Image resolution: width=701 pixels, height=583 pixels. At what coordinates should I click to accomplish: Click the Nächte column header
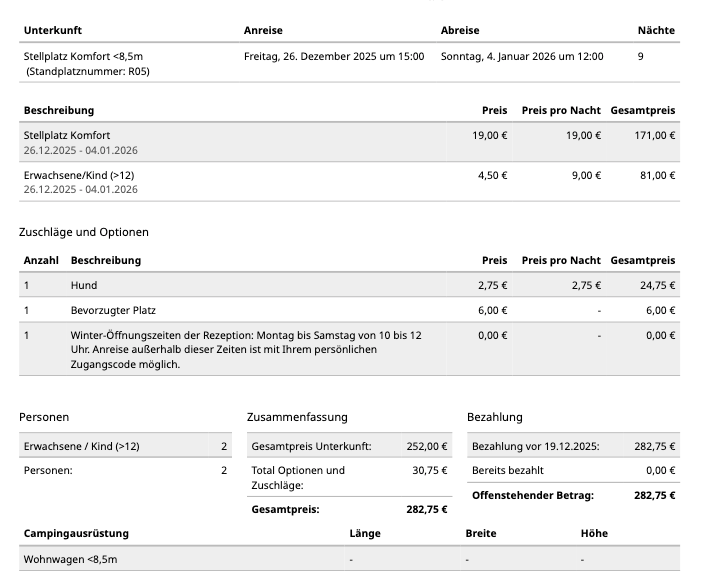(655, 31)
